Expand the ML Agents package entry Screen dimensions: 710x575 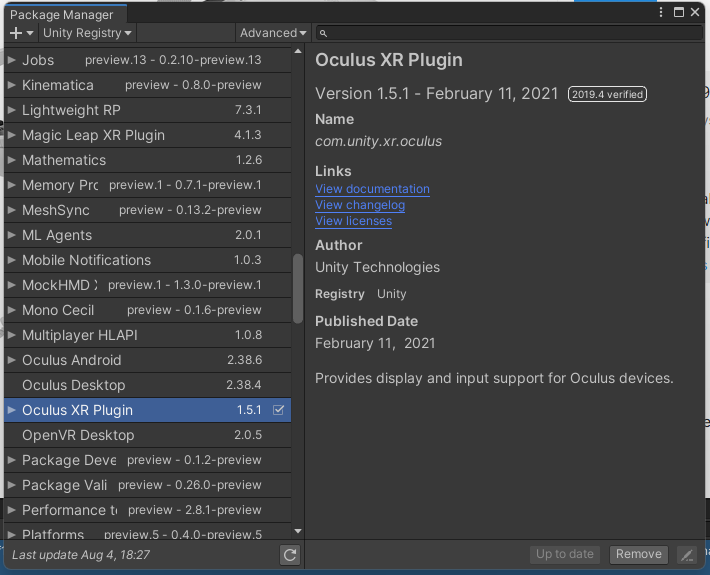click(x=12, y=235)
